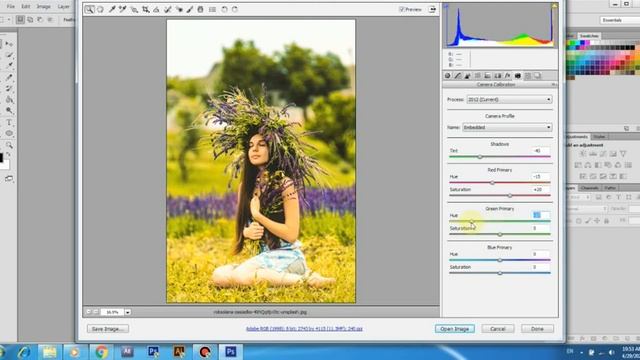Viewport: 640px width, 360px height.
Task: Open the Tone Curve panel icon
Action: (x=458, y=76)
